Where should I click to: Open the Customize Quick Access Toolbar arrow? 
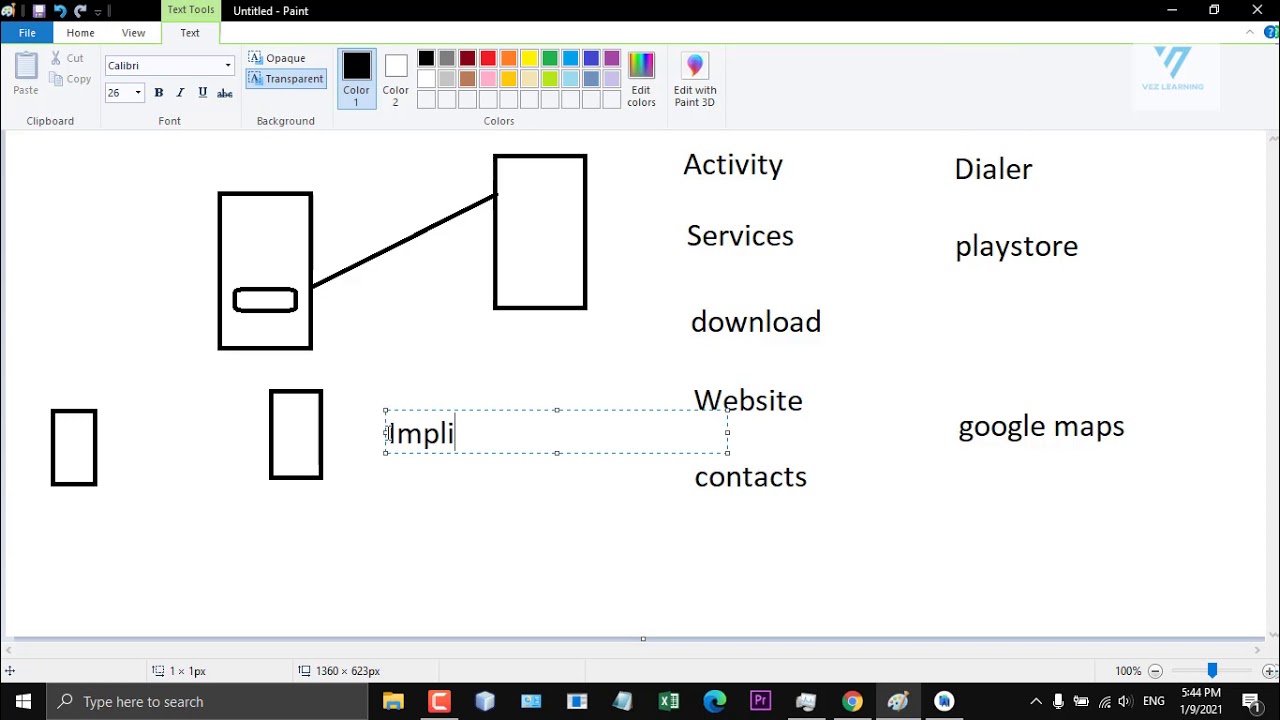coord(98,12)
